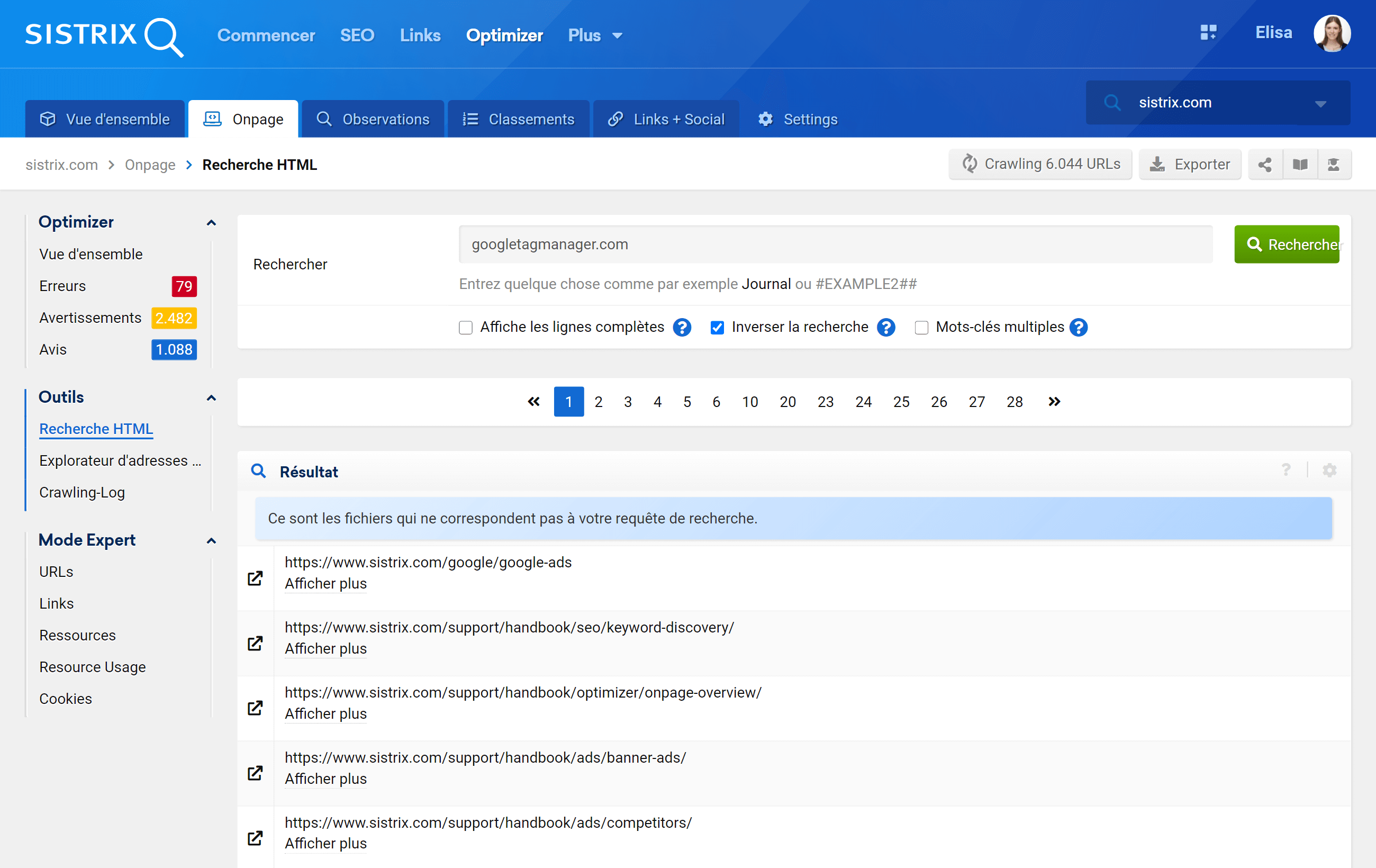Open external link for banner-ads URL

pos(255,774)
